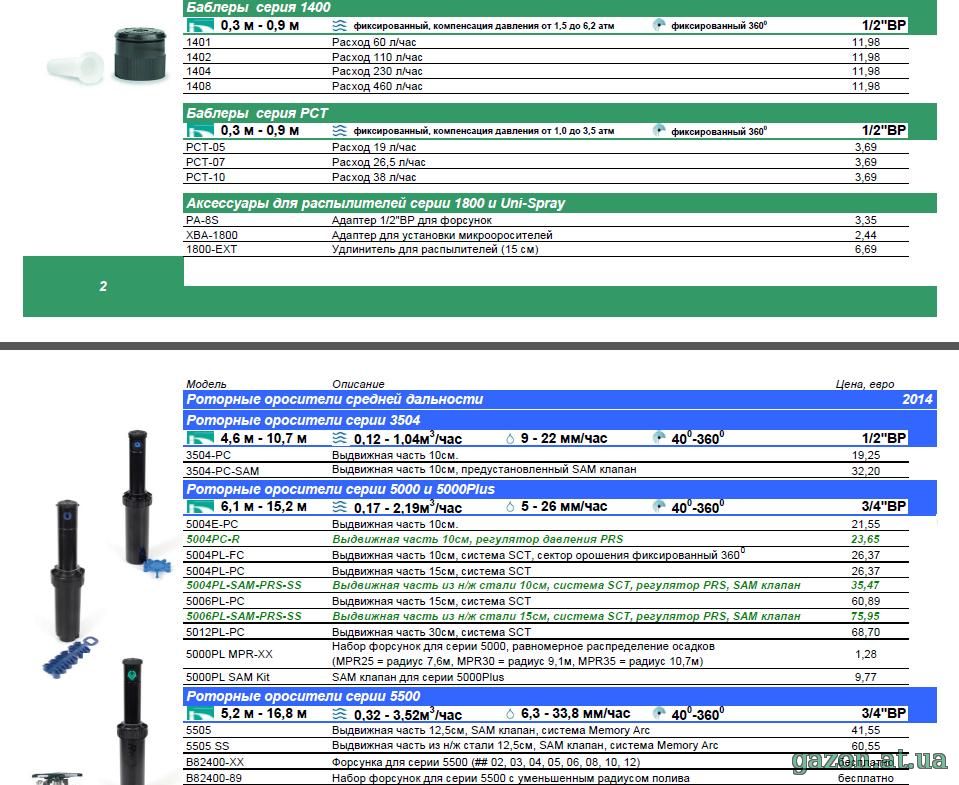Click the arc sector icon in серия PCT header
959x785 pixels.
point(659,130)
